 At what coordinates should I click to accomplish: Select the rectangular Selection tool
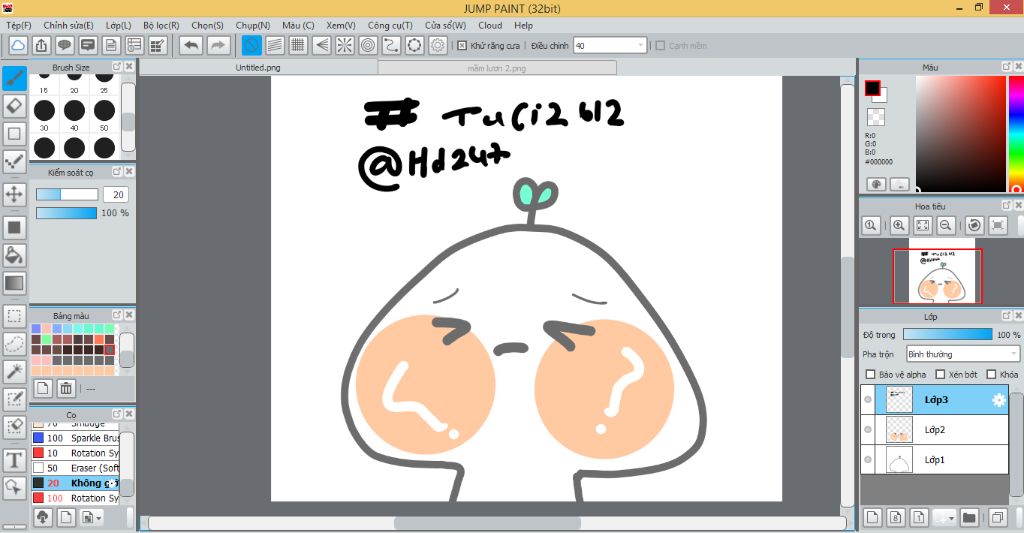(x=14, y=316)
